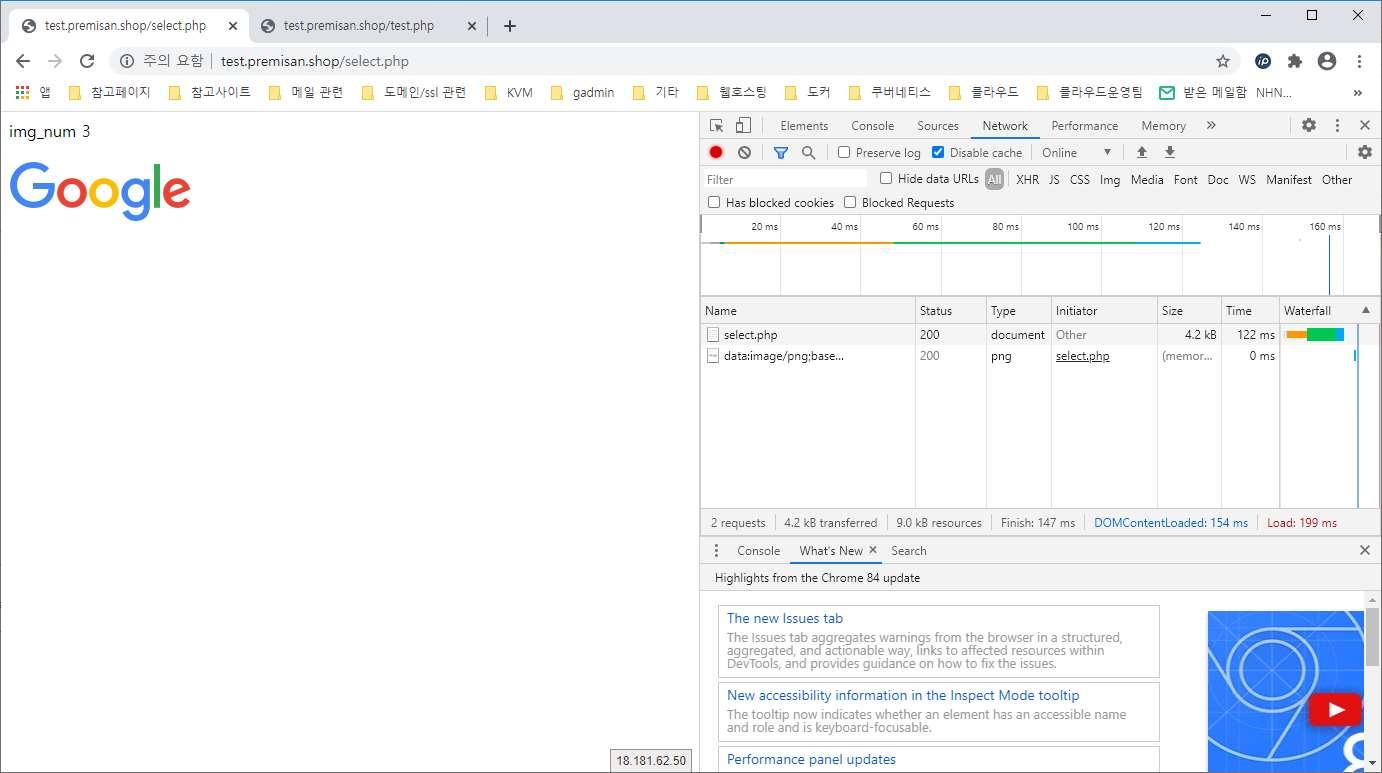Click the site info icon in address bar

(x=127, y=61)
